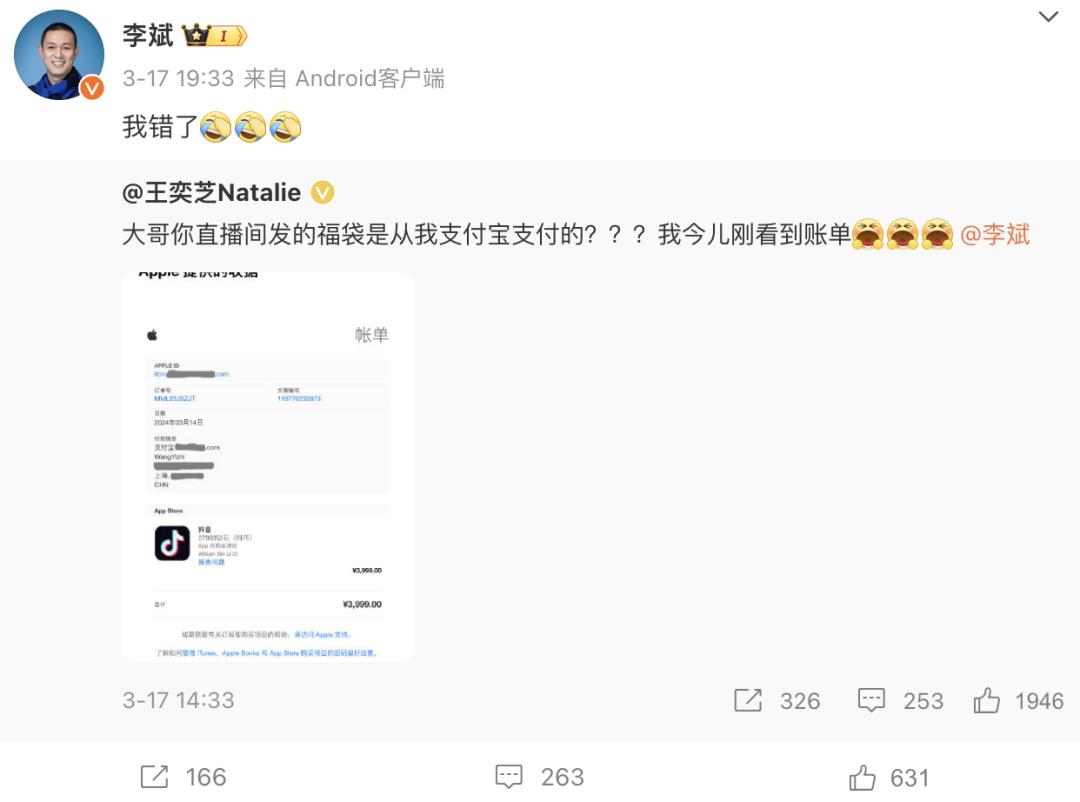Click the repost icon showing 166

pos(154,777)
